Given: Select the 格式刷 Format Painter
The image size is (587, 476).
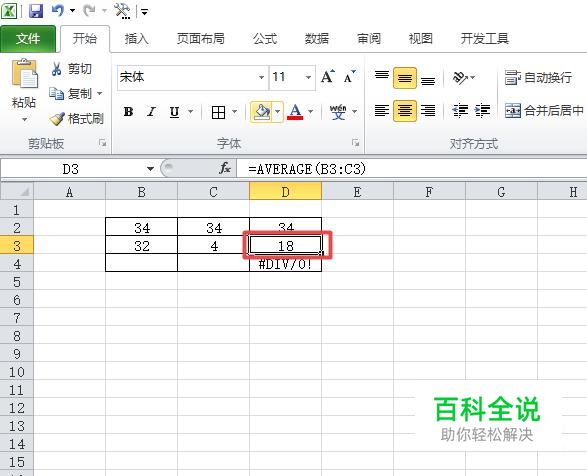Looking at the screenshot, I should coord(77,118).
